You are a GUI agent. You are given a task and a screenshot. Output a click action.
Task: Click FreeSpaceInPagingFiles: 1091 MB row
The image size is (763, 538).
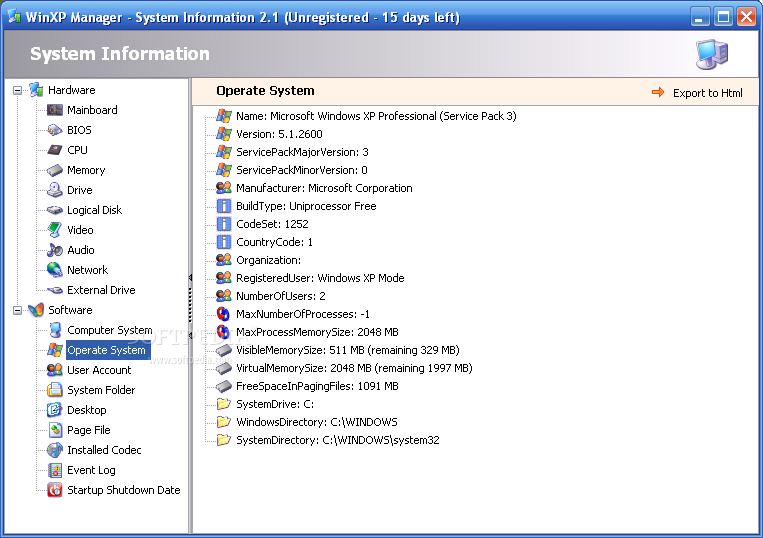pyautogui.click(x=317, y=386)
